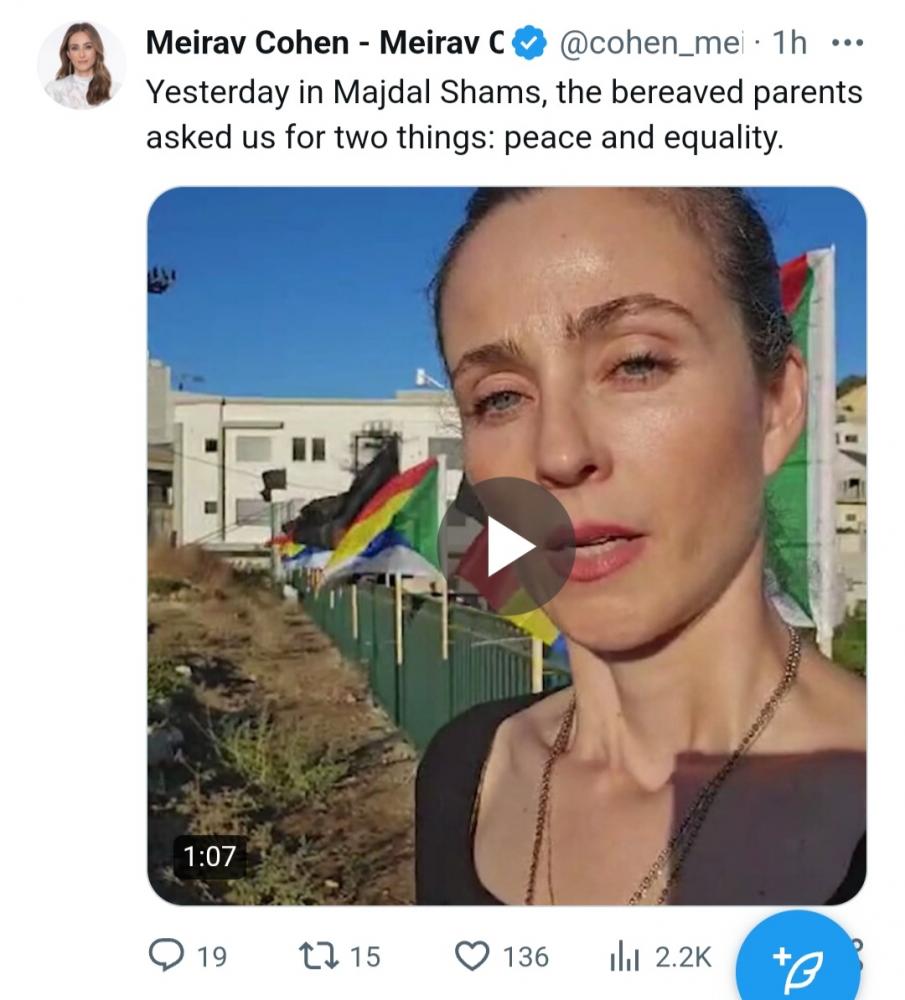Image resolution: width=905 pixels, height=1000 pixels.
Task: Click the reply count 19
Action: [x=211, y=957]
